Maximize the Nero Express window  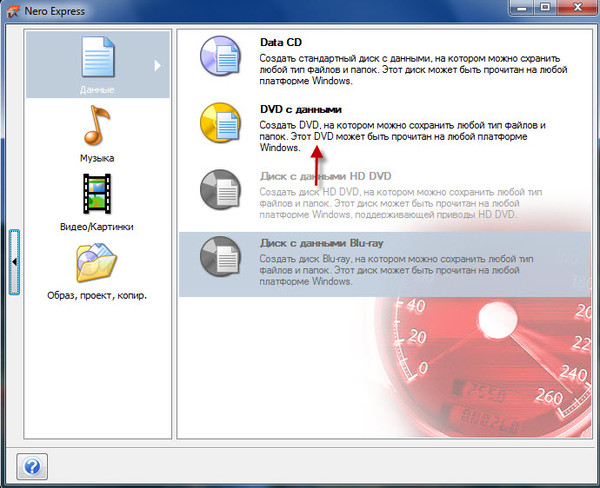tap(545, 7)
